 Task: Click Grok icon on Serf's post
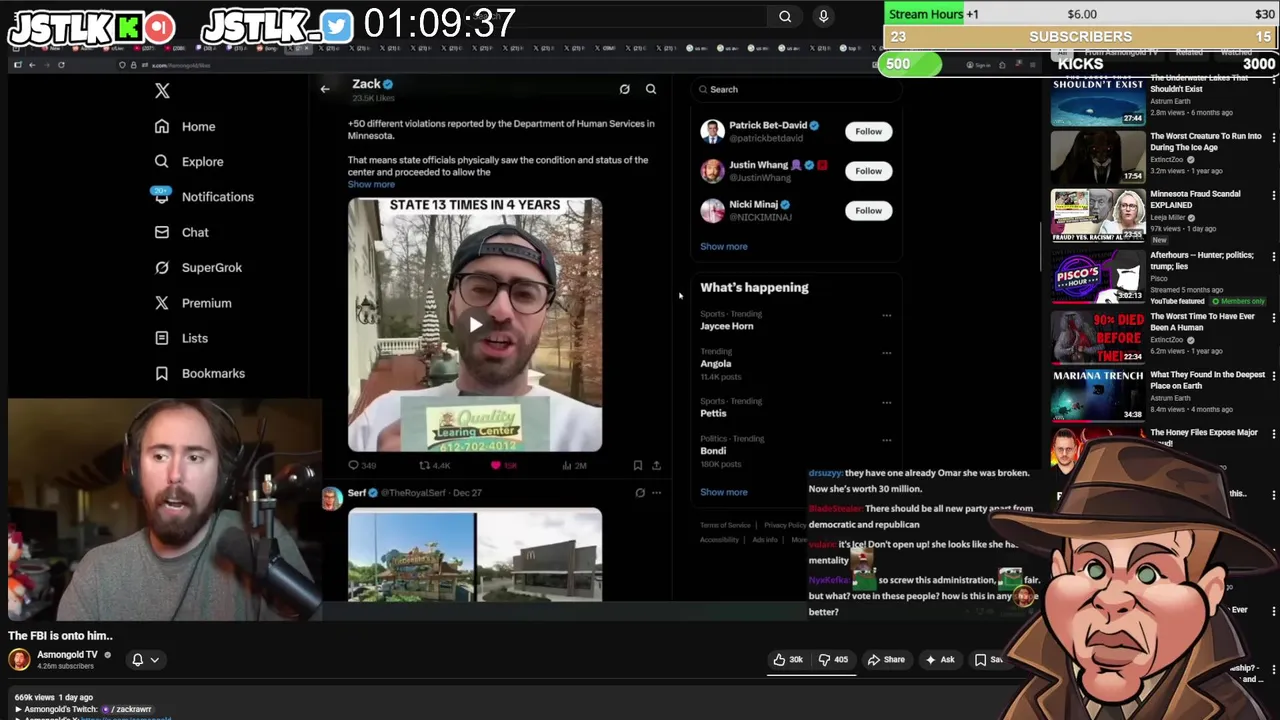click(x=640, y=492)
